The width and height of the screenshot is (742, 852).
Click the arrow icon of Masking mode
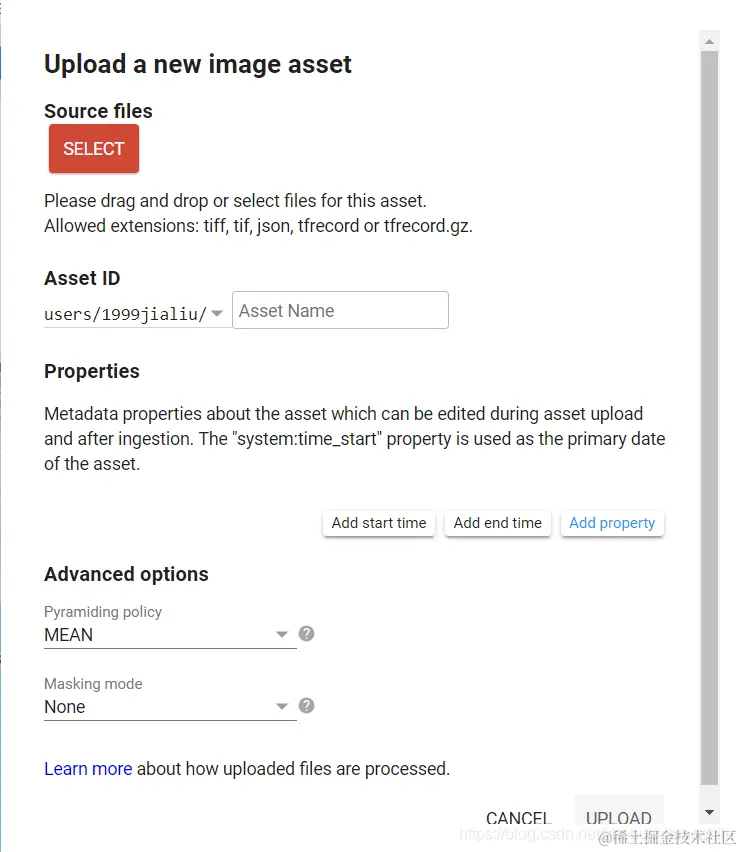tap(281, 706)
